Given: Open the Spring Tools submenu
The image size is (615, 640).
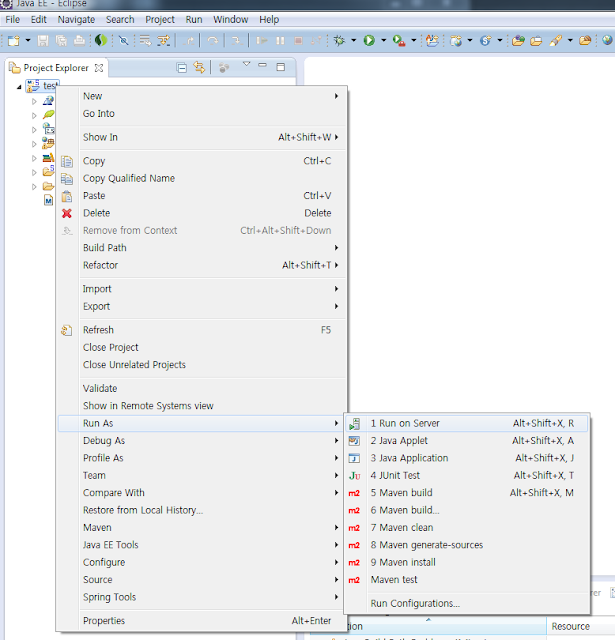Looking at the screenshot, I should click(202, 597).
